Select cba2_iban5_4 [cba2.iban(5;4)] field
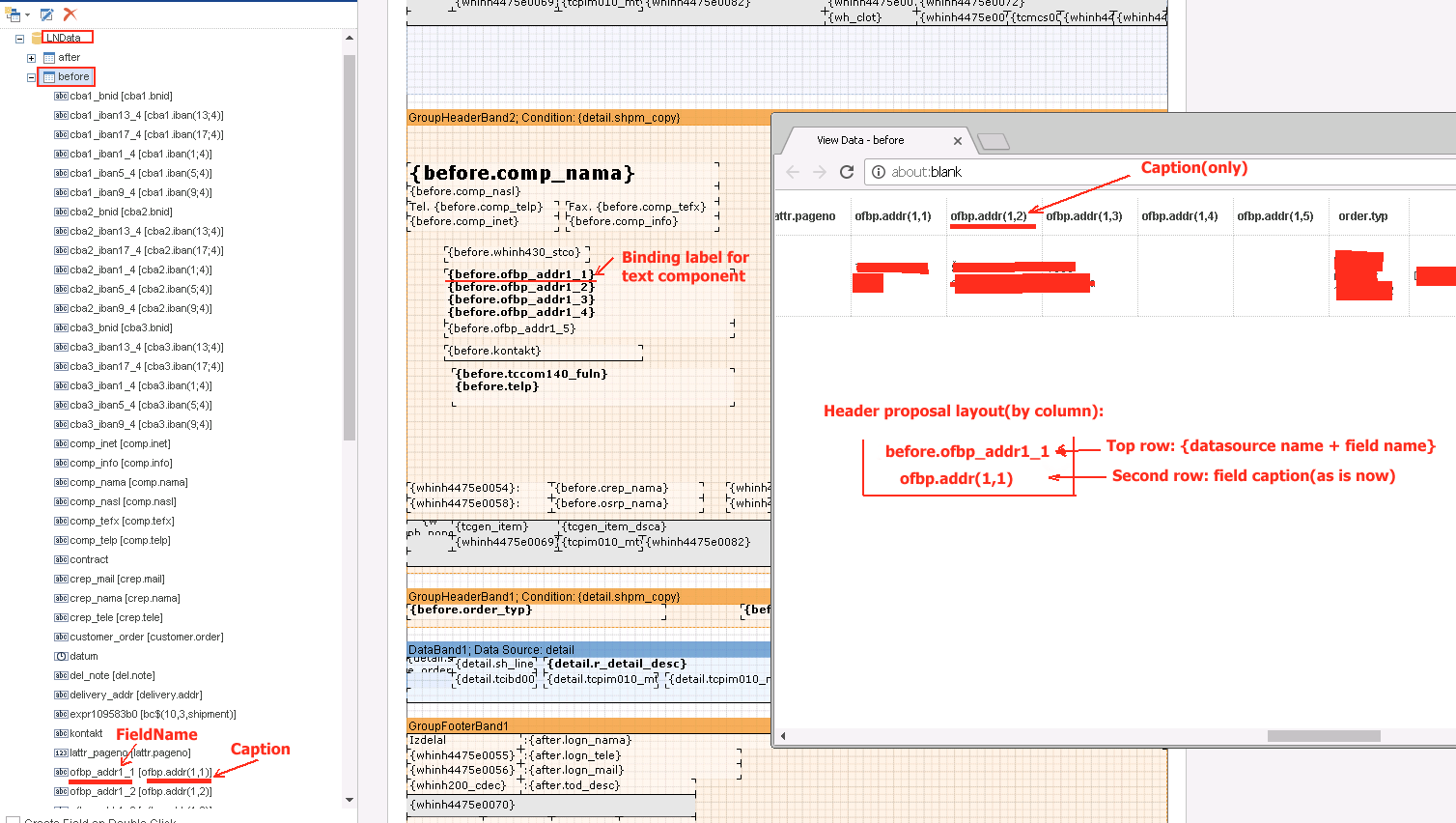This screenshot has width=1456, height=823. pos(141,289)
